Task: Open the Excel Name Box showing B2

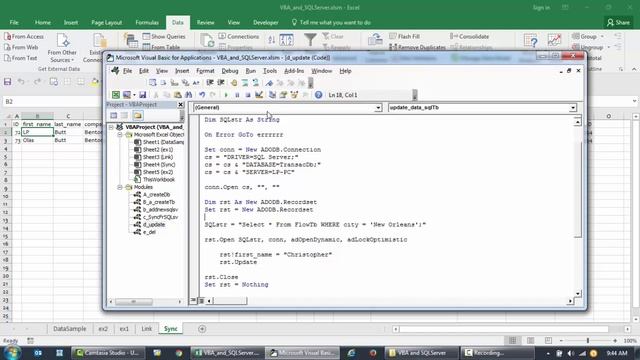Action: click(x=51, y=101)
